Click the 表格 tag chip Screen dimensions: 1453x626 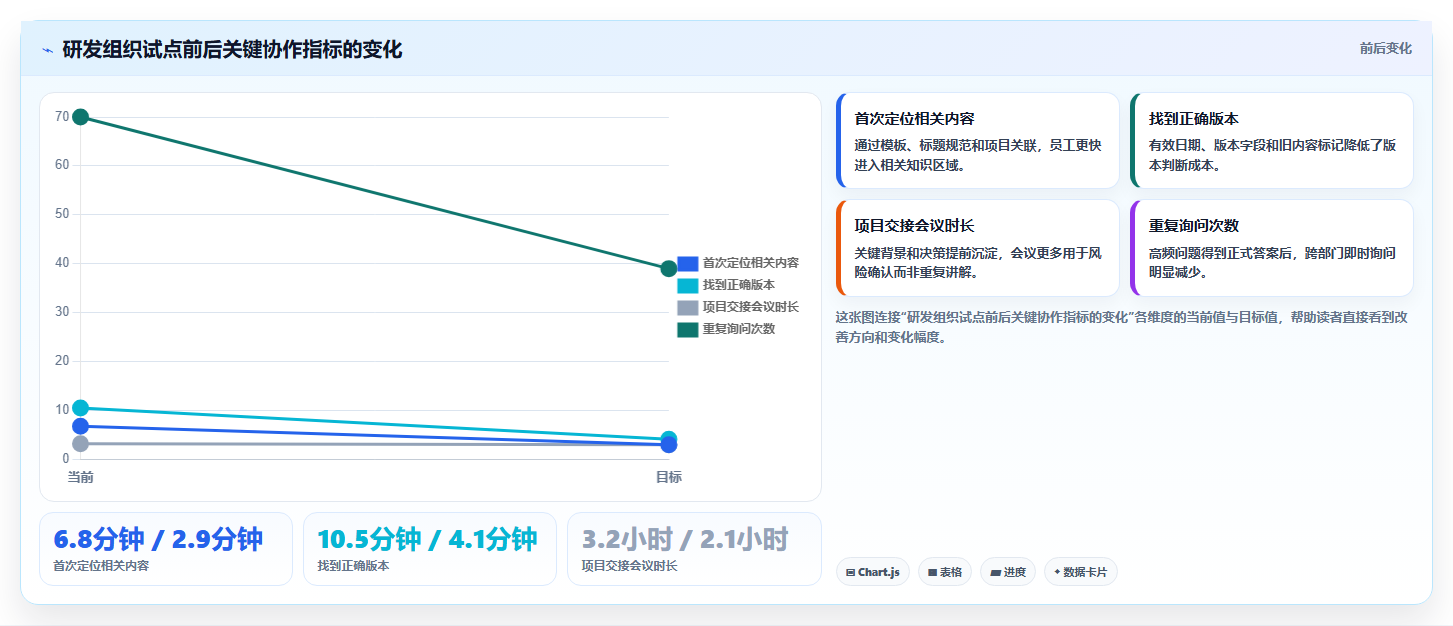pos(945,572)
